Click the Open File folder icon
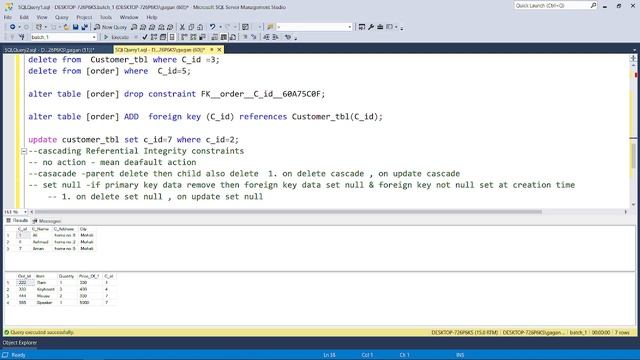The height and width of the screenshot is (360, 640). [x=66, y=27]
